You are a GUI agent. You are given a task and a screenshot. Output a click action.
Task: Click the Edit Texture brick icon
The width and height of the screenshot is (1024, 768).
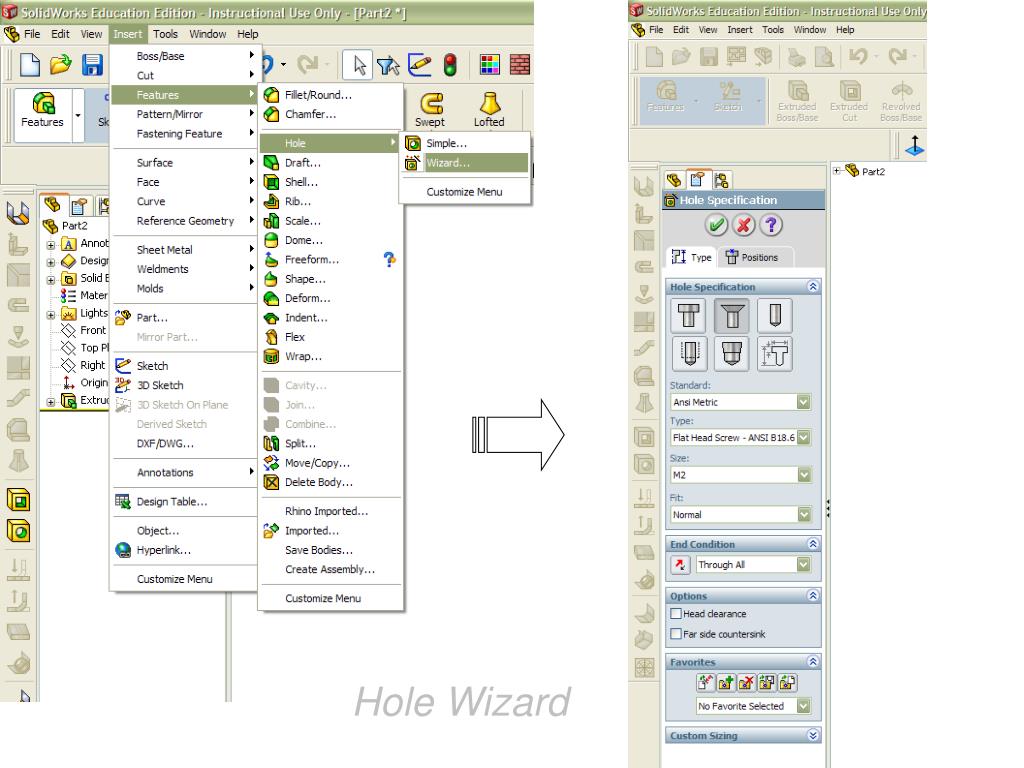click(520, 65)
